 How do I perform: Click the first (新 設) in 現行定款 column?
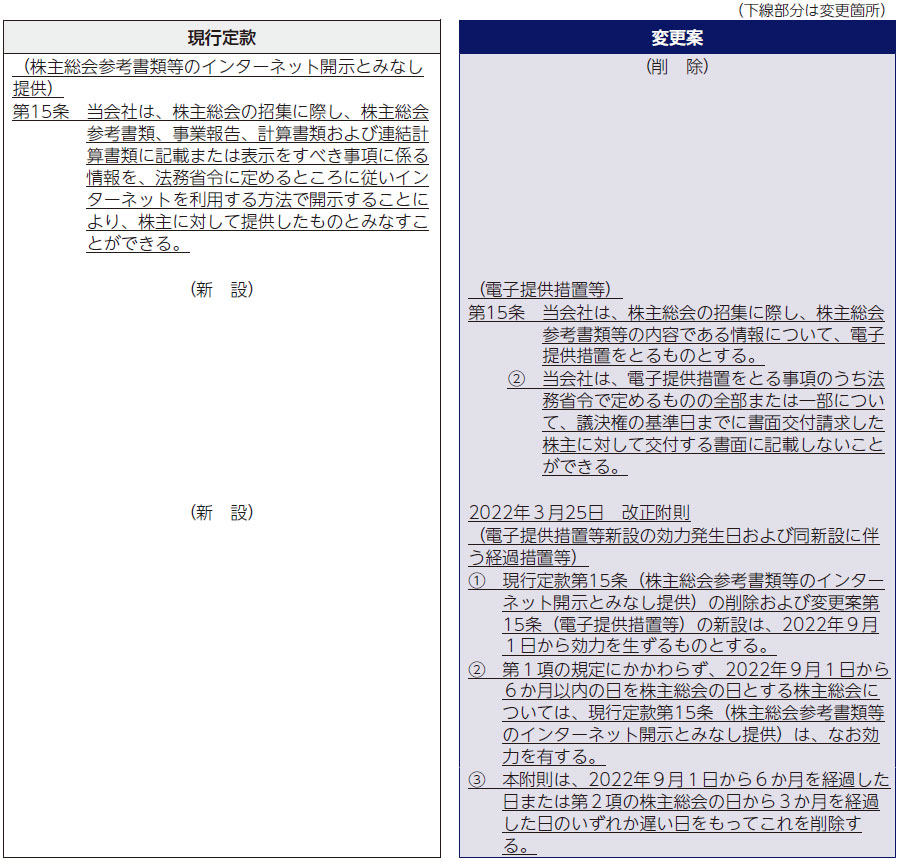click(x=222, y=289)
